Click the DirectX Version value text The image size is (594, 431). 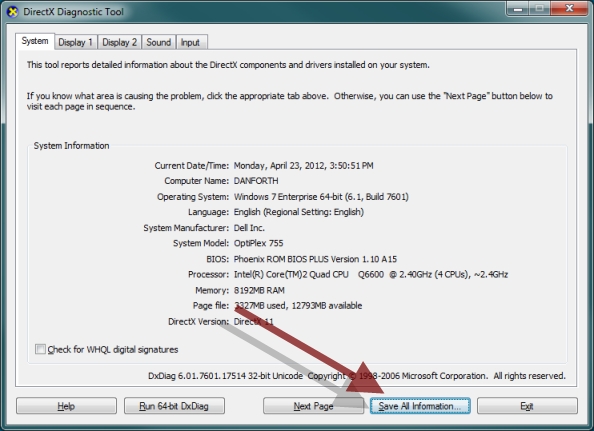[x=253, y=322]
